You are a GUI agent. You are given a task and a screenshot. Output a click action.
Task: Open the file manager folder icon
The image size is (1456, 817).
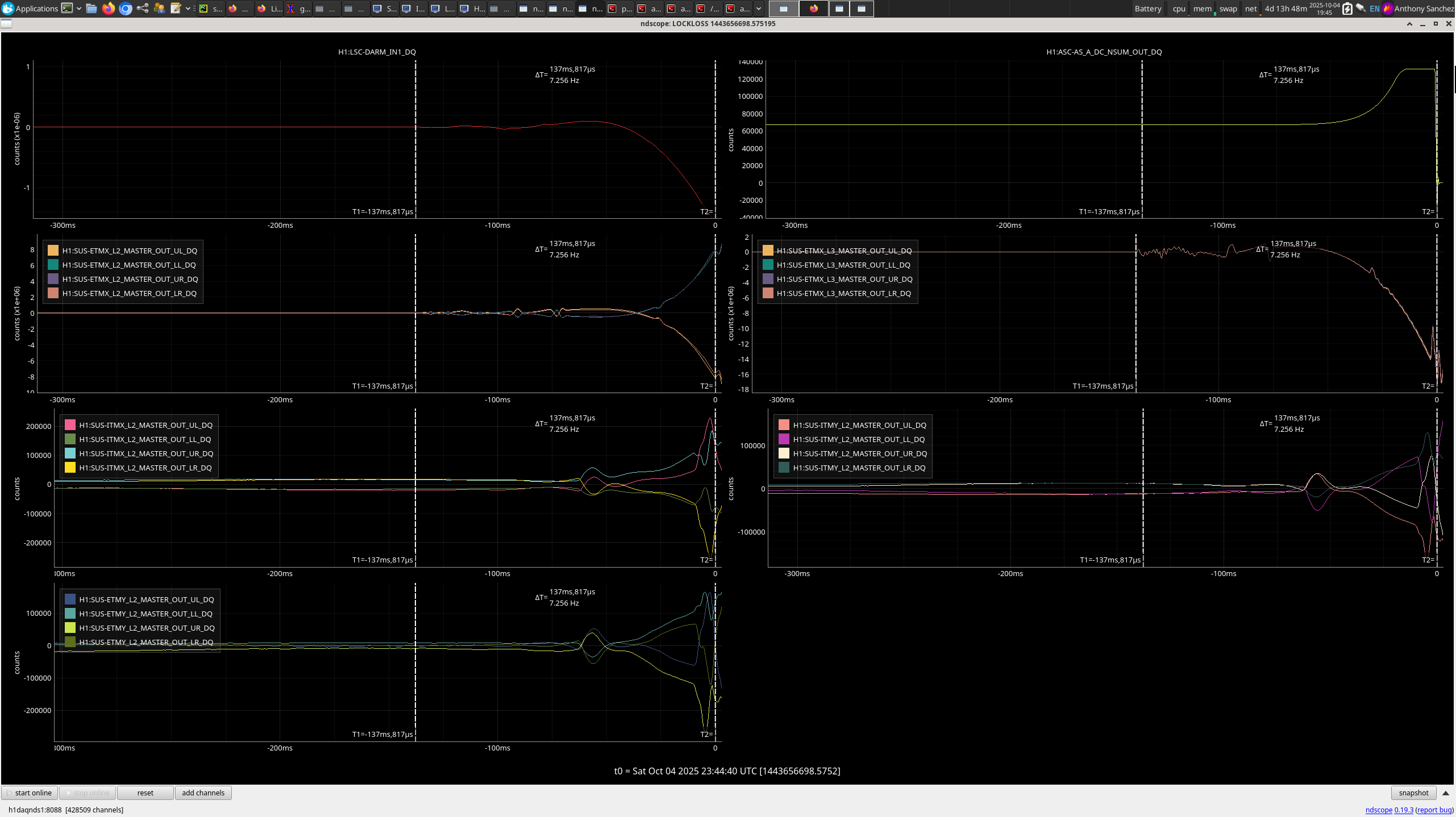click(x=91, y=9)
